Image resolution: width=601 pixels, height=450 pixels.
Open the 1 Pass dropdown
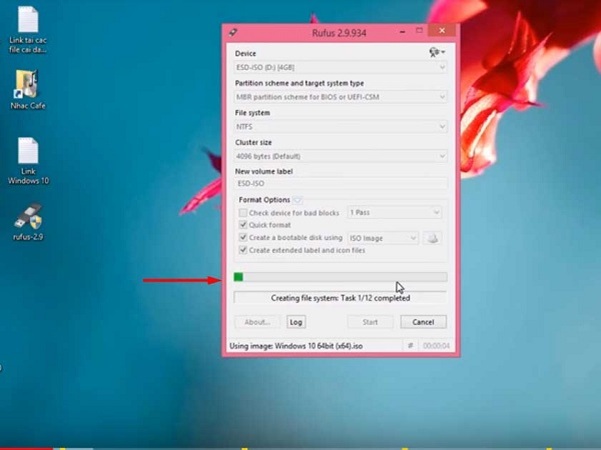pyautogui.click(x=394, y=212)
